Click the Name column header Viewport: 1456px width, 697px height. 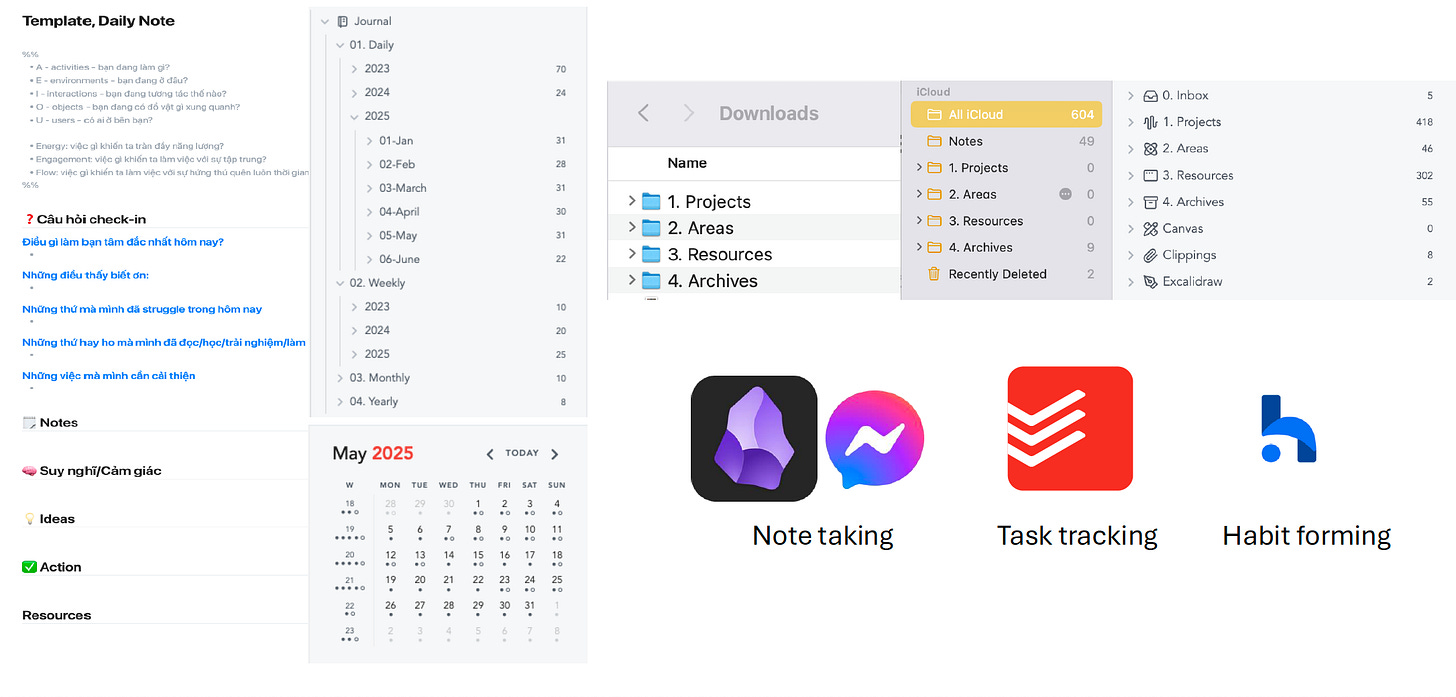(x=687, y=163)
